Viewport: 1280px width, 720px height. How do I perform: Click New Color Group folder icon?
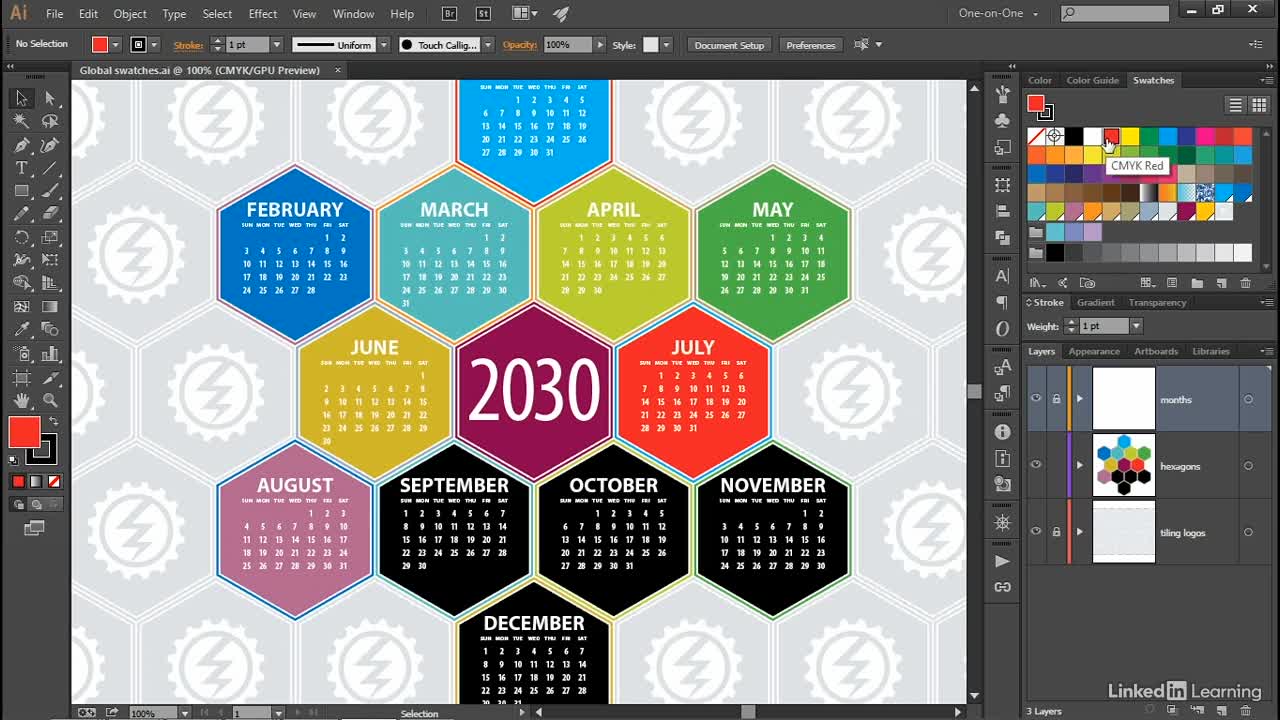1196,283
